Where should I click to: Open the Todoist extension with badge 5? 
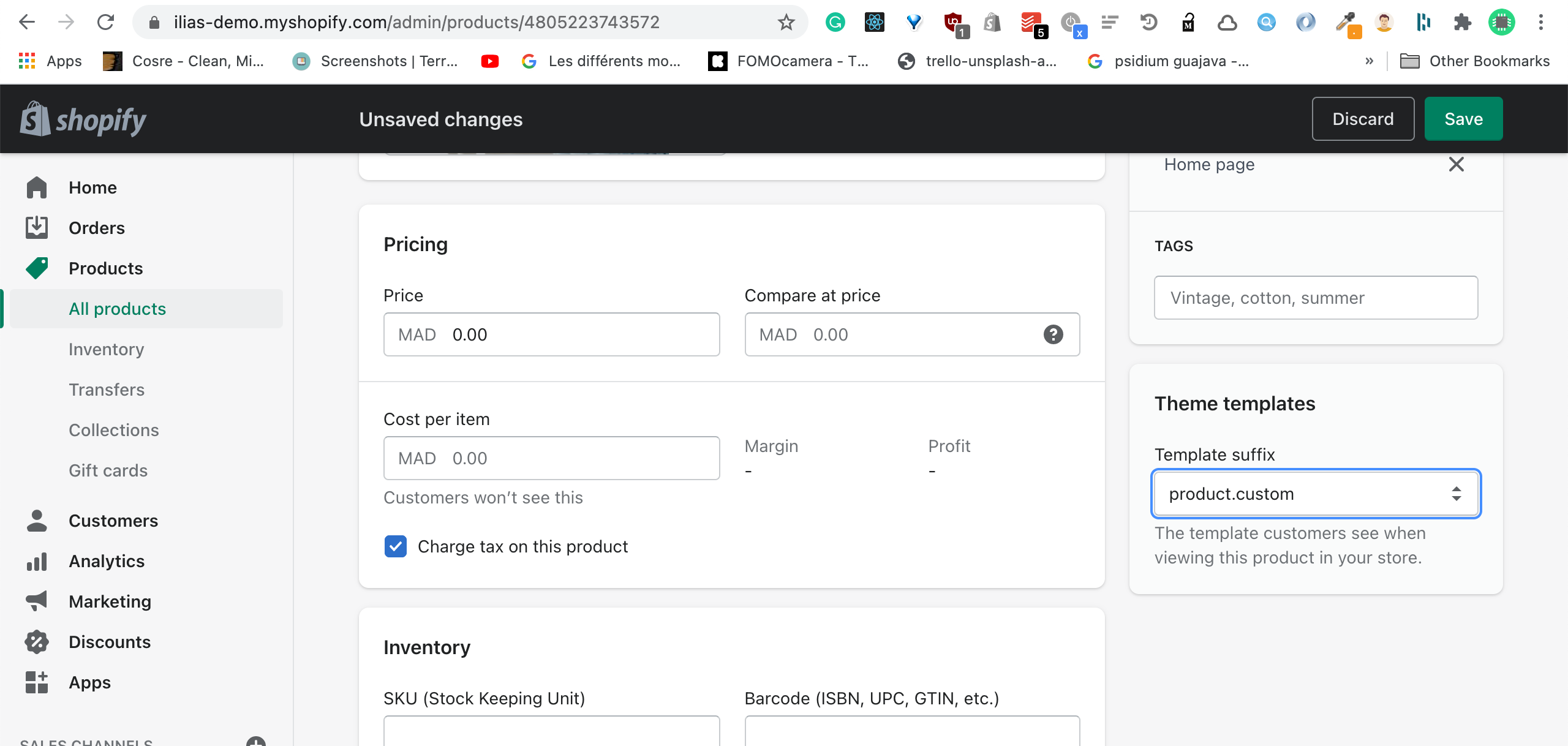pyautogui.click(x=1031, y=21)
